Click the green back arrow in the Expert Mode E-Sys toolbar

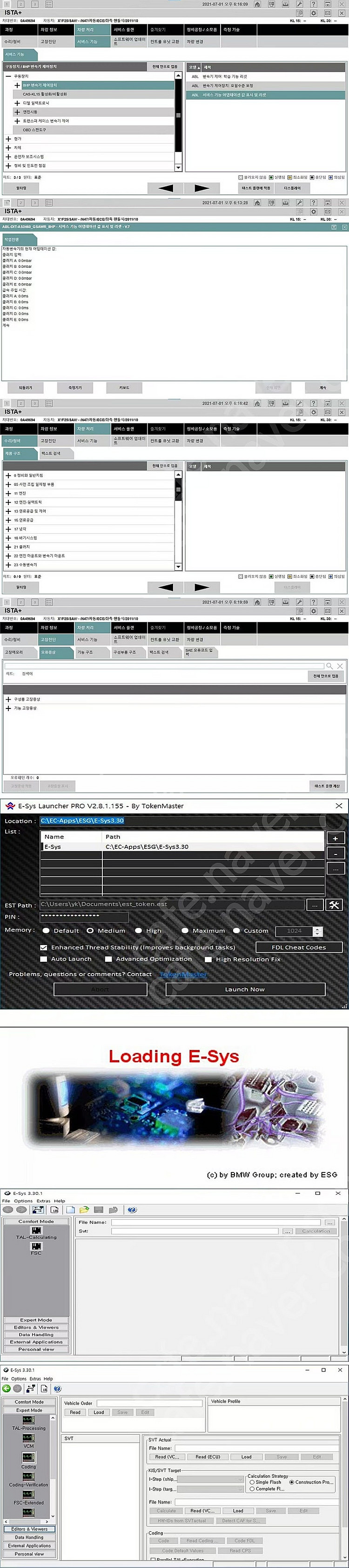tap(7, 1389)
